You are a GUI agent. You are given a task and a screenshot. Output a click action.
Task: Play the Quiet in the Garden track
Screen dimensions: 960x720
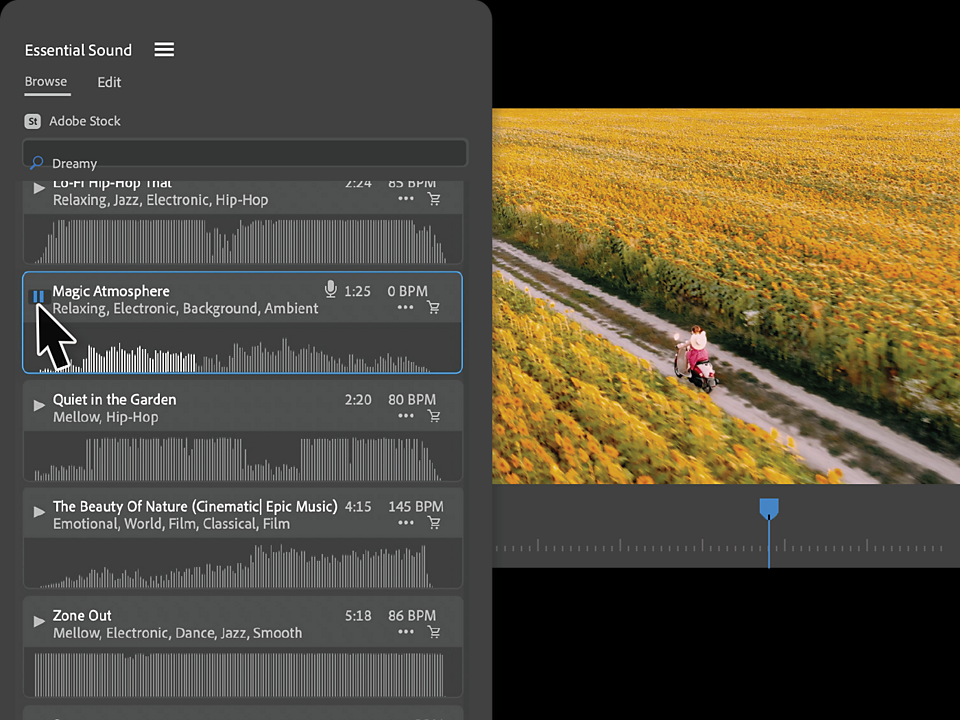[39, 405]
